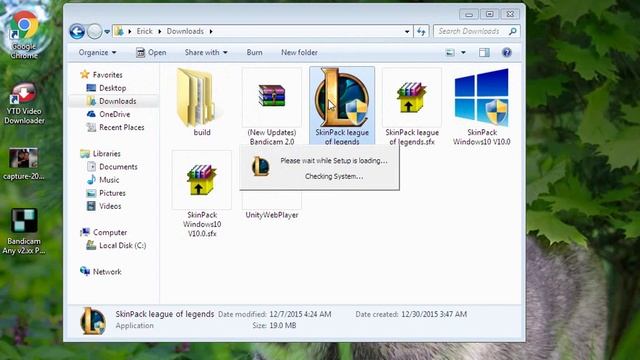The width and height of the screenshot is (640, 360).
Task: Expand the view options dropdown arrow
Action: click(463, 52)
